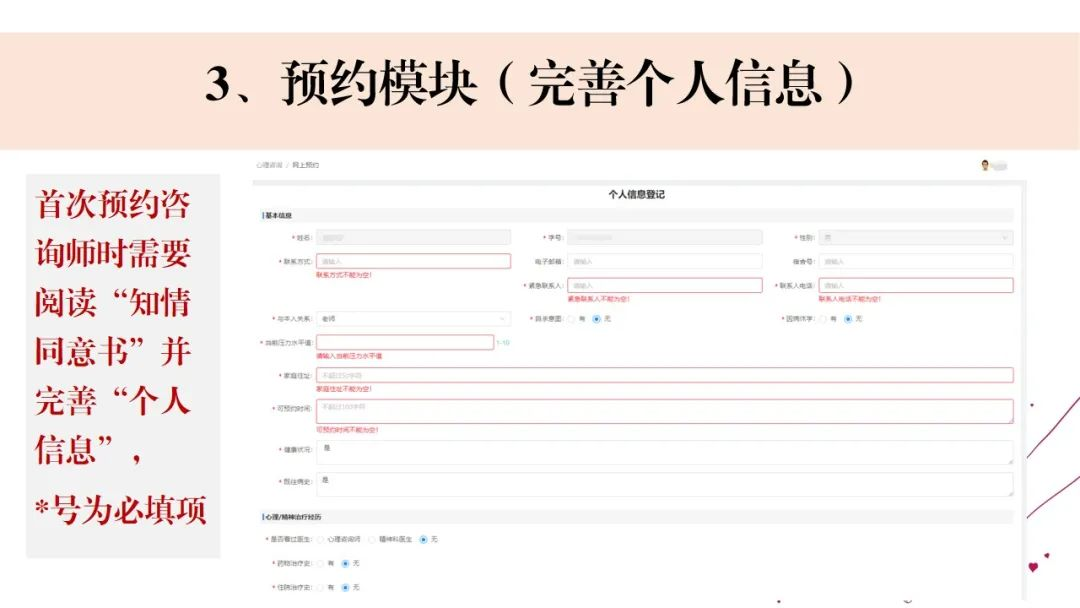Click the 可预约时间 available time textarea
1080x608 pixels.
(665, 411)
